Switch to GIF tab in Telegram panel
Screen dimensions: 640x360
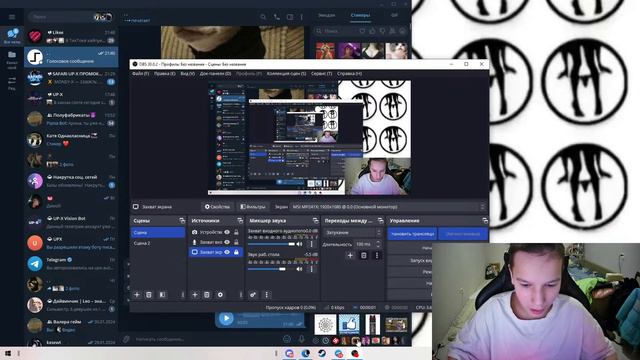(394, 16)
